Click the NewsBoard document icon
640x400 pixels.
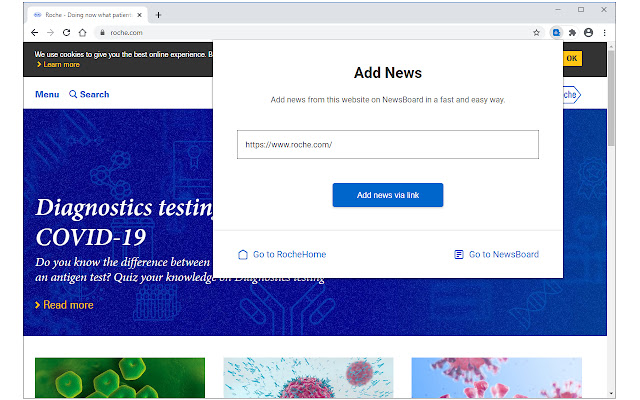tap(459, 255)
